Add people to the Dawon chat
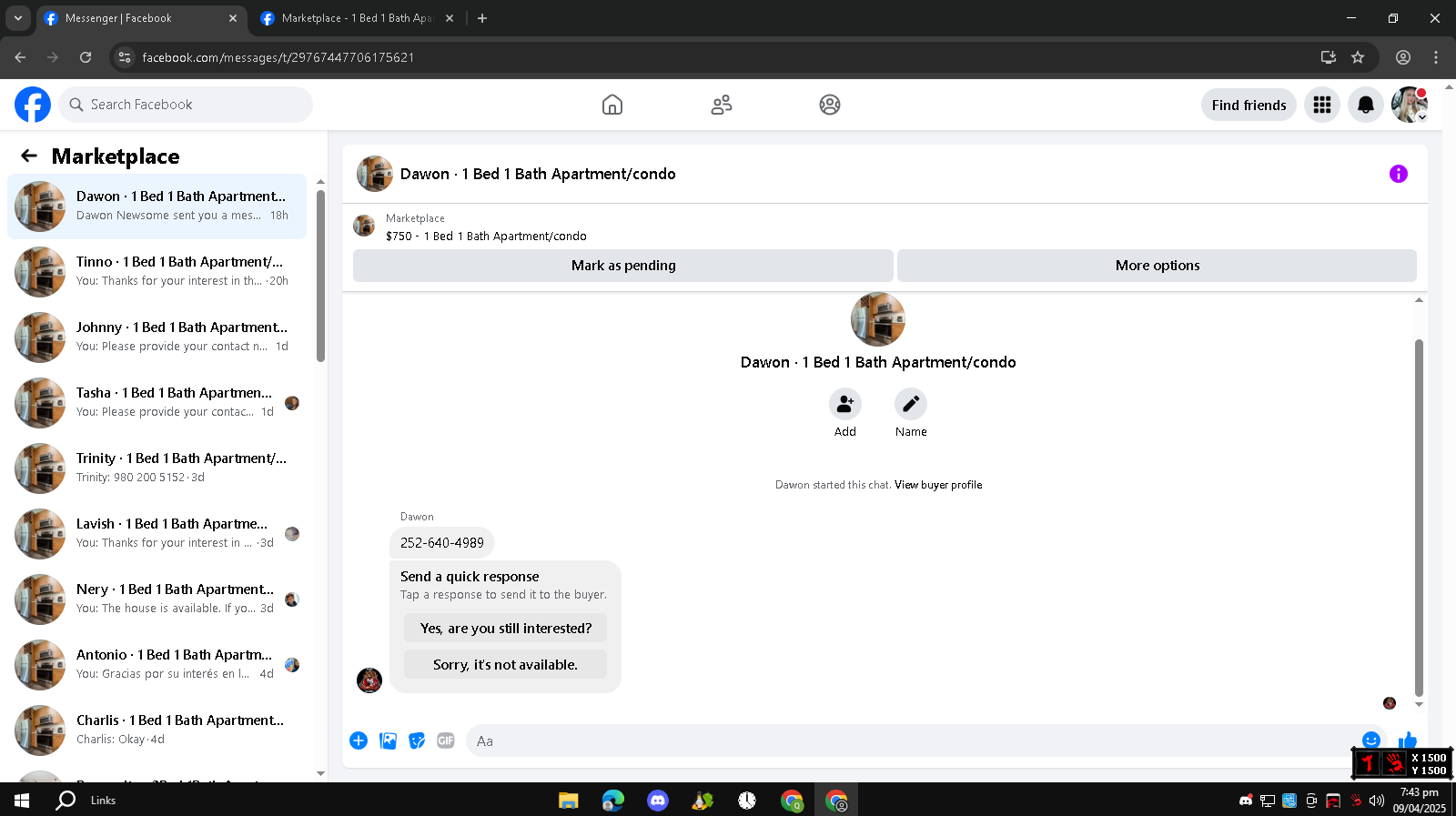The image size is (1456, 816). [845, 404]
